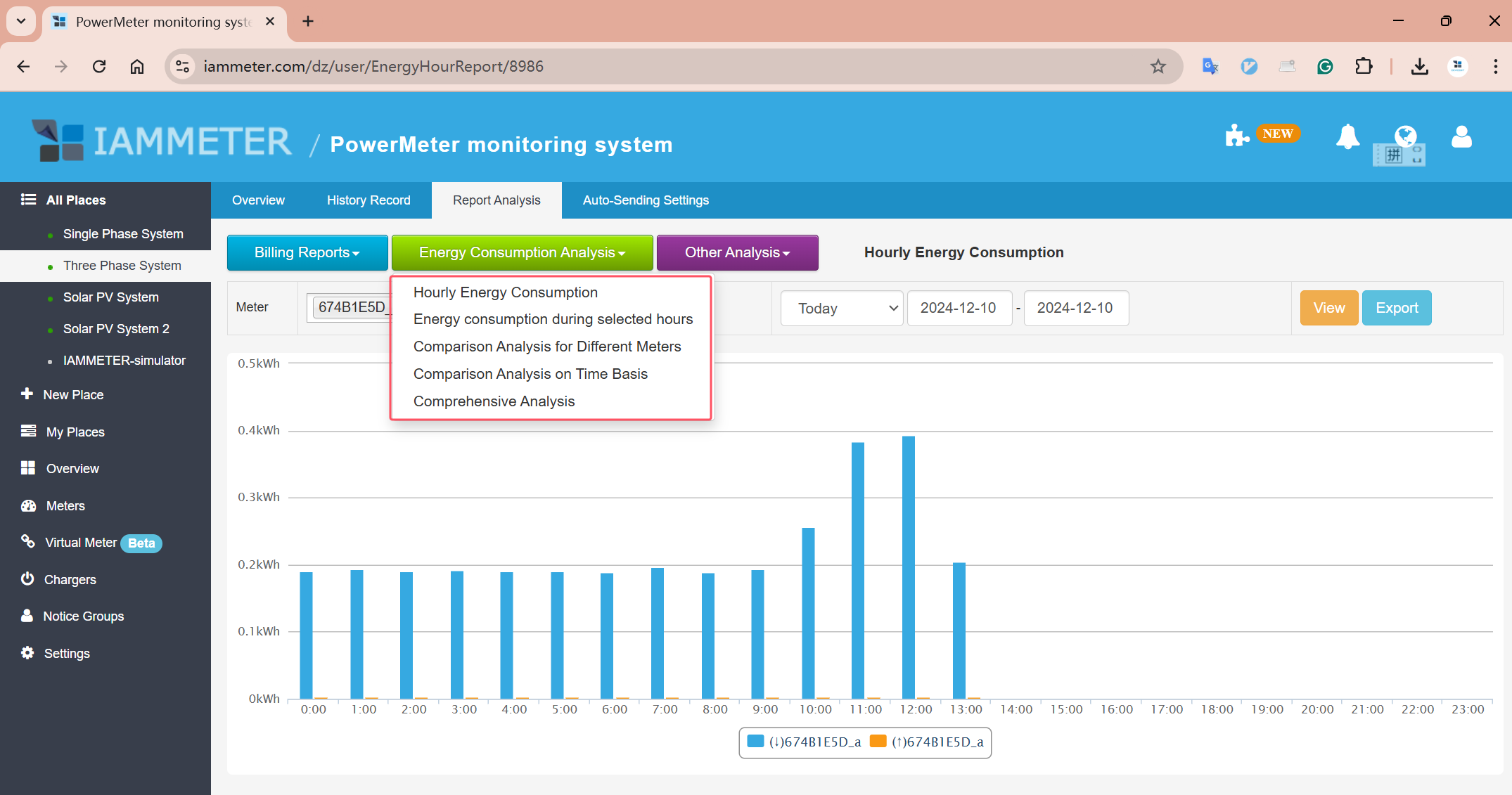This screenshot has width=1512, height=795.
Task: Click the Chargers power icon
Action: click(27, 579)
